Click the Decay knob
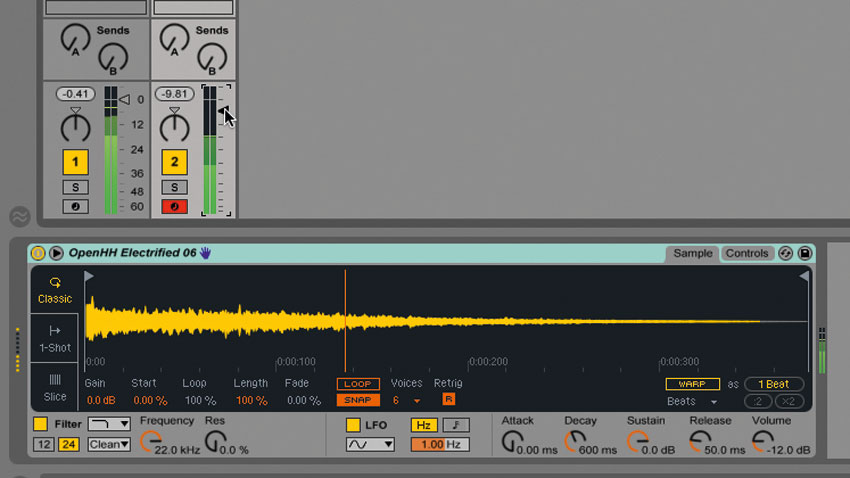The height and width of the screenshot is (478, 850). (x=575, y=441)
